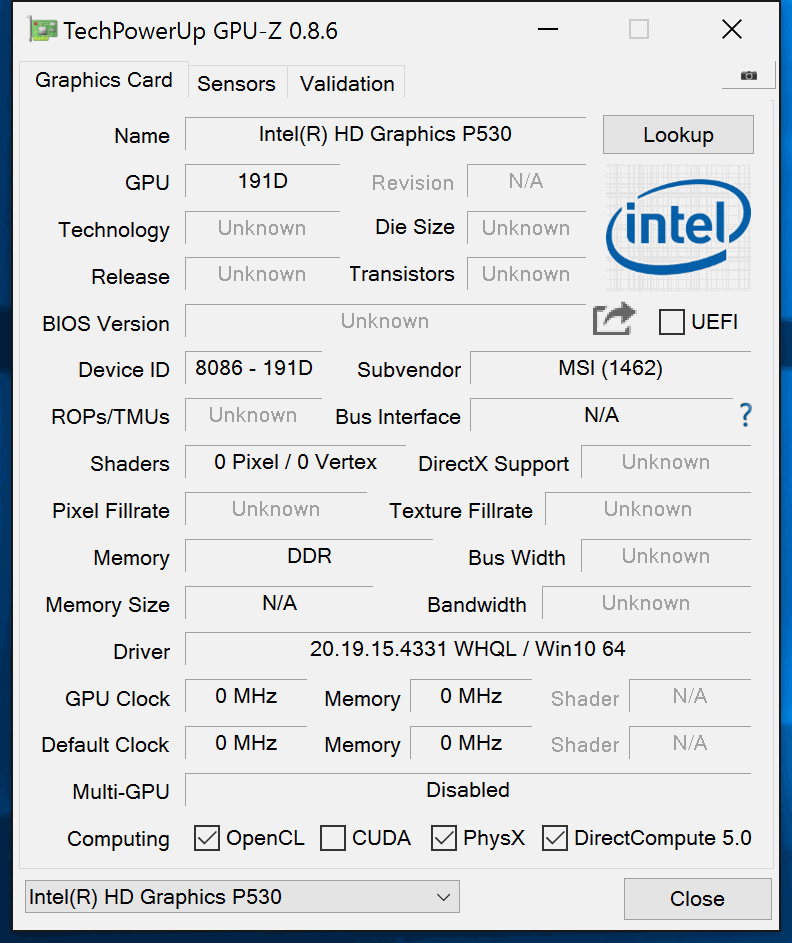
Task: Click the BIOS share export icon
Action: click(614, 320)
